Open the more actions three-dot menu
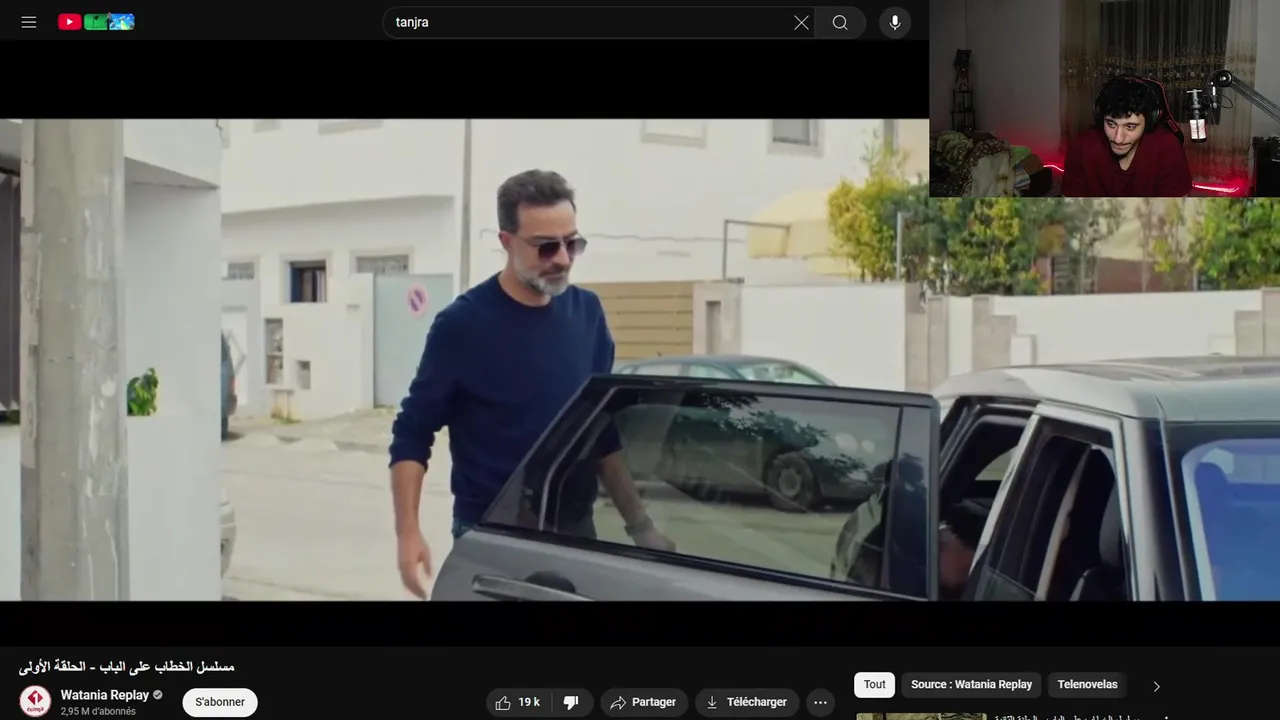This screenshot has height=720, width=1280. pyautogui.click(x=821, y=702)
